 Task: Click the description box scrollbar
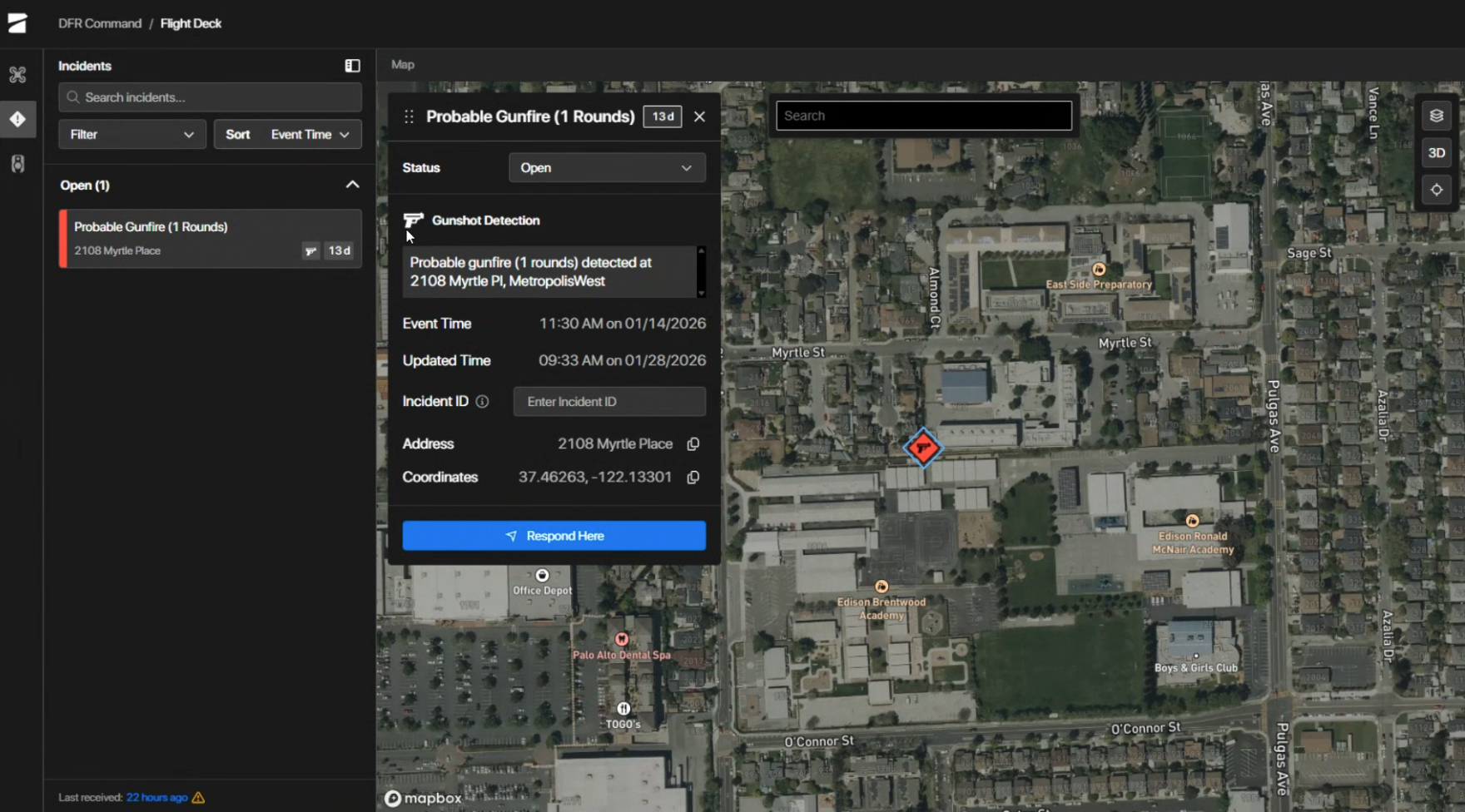701,271
